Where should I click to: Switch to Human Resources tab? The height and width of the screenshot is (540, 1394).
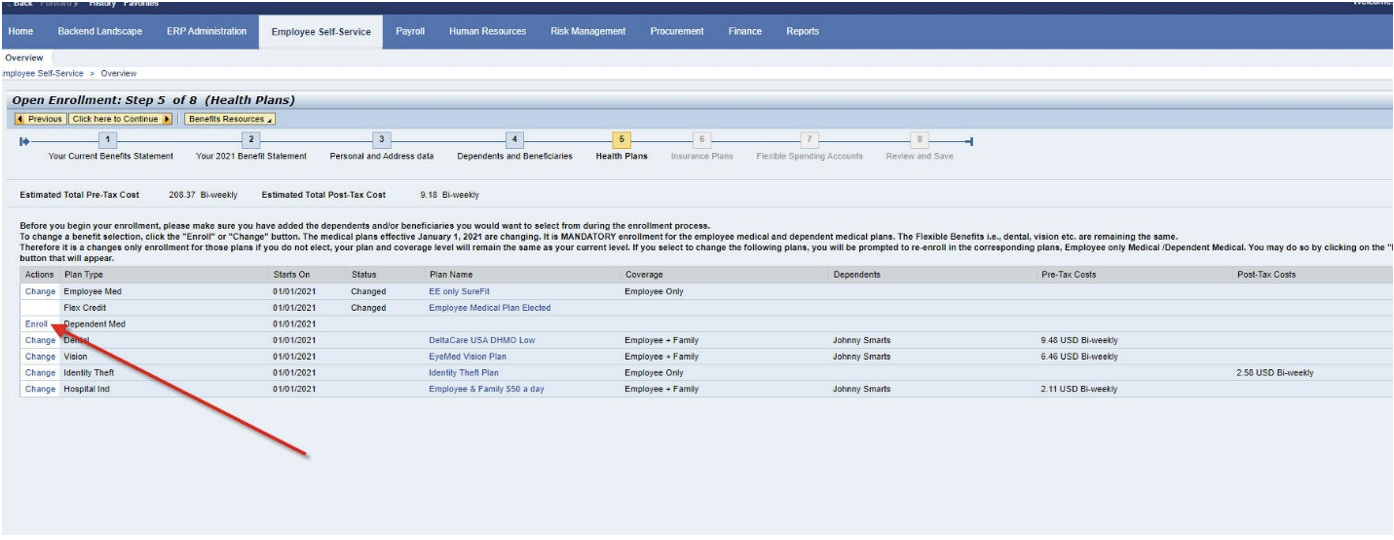tap(487, 32)
